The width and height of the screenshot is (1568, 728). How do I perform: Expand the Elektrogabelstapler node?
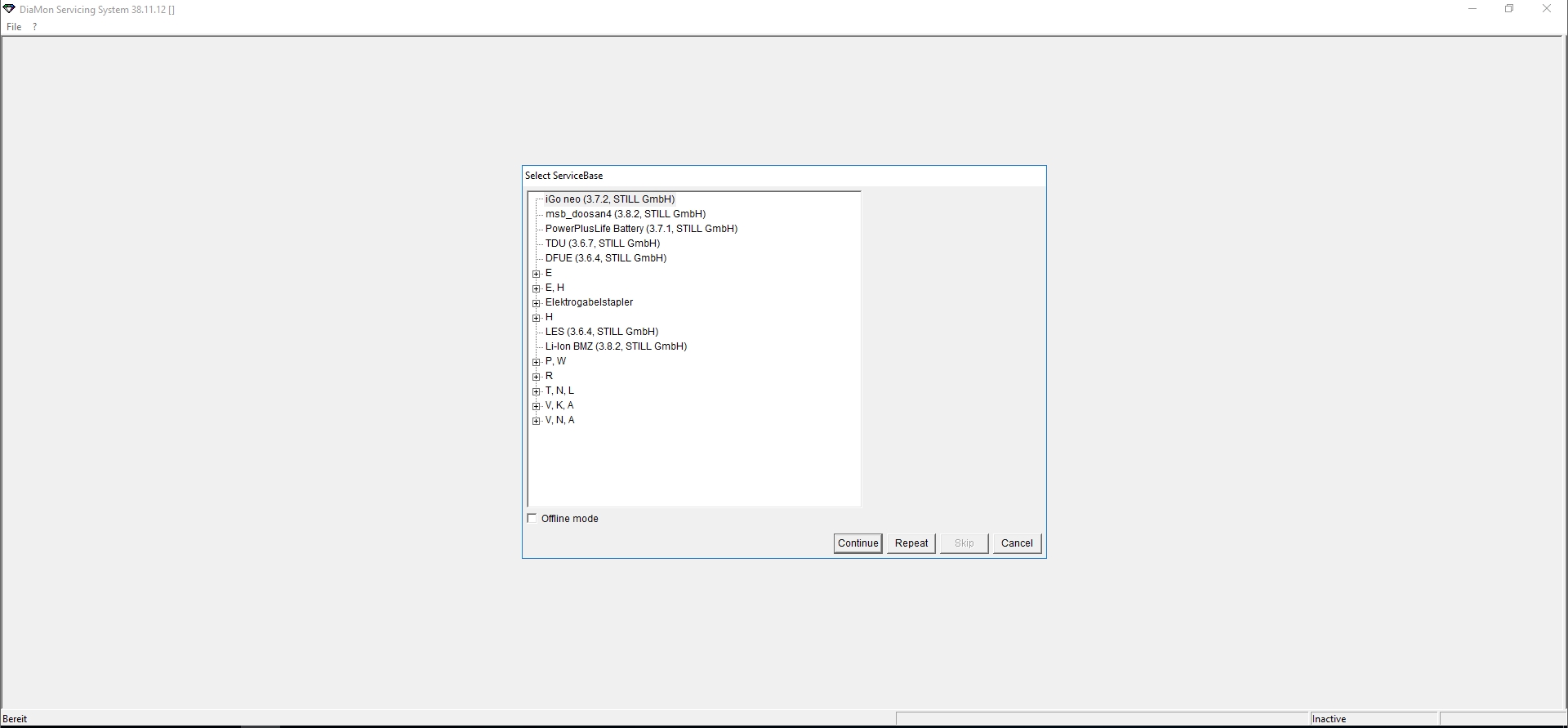coord(537,303)
